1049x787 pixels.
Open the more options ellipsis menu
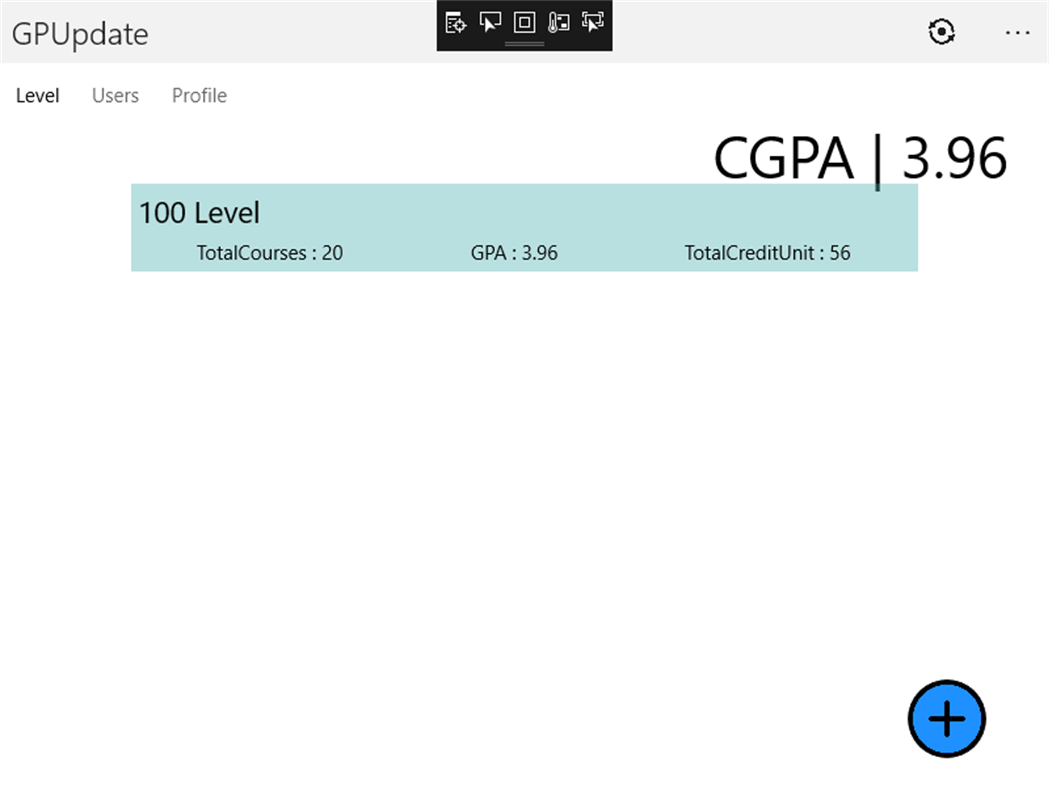(x=1017, y=33)
